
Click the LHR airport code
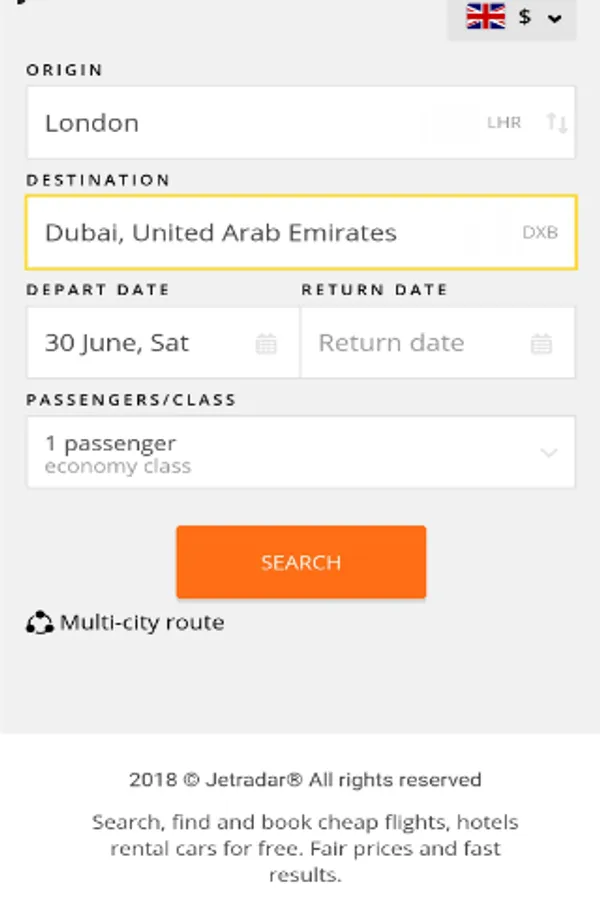504,123
